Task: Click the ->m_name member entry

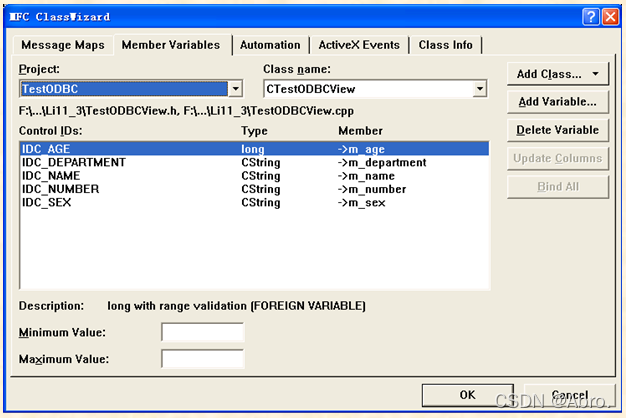Action: click(366, 176)
